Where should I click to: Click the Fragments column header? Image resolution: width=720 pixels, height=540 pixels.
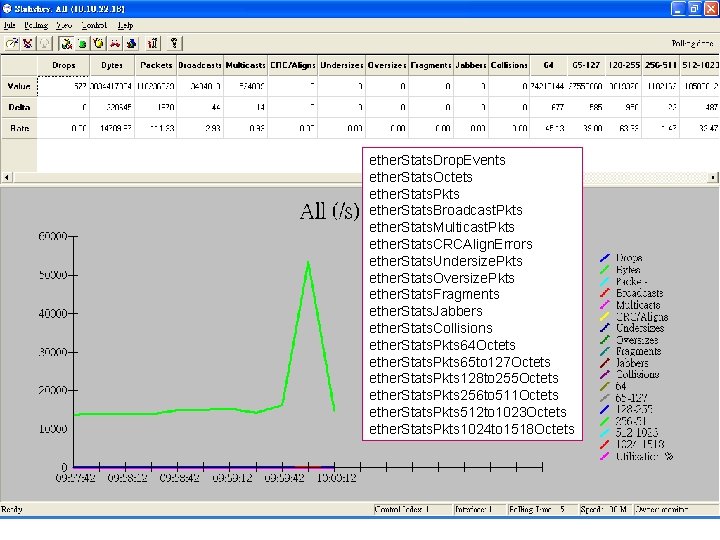pyautogui.click(x=431, y=65)
